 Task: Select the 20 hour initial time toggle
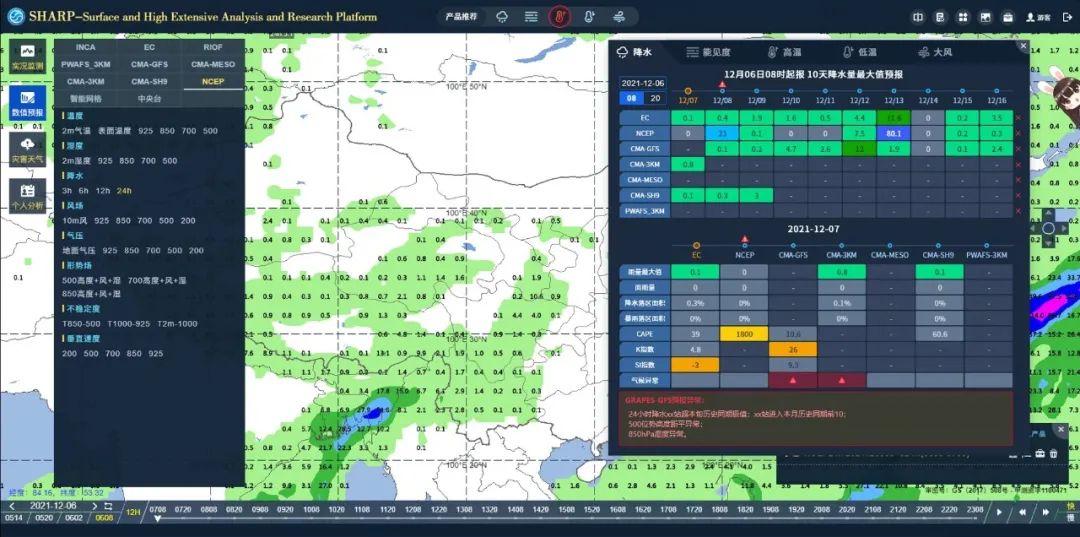click(655, 98)
